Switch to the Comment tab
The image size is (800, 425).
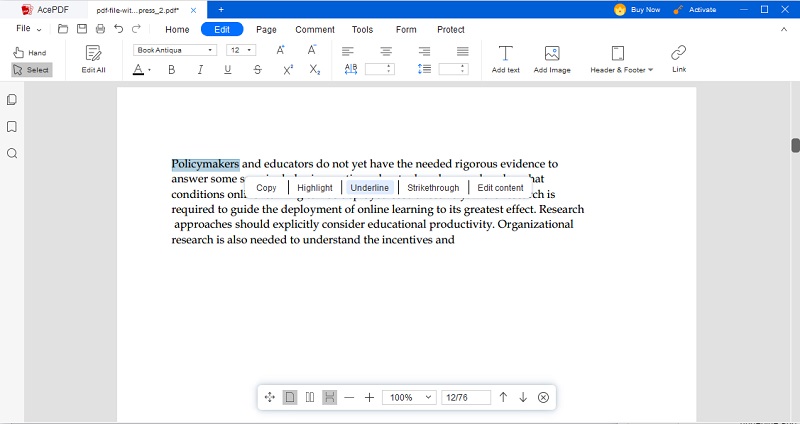click(x=315, y=30)
